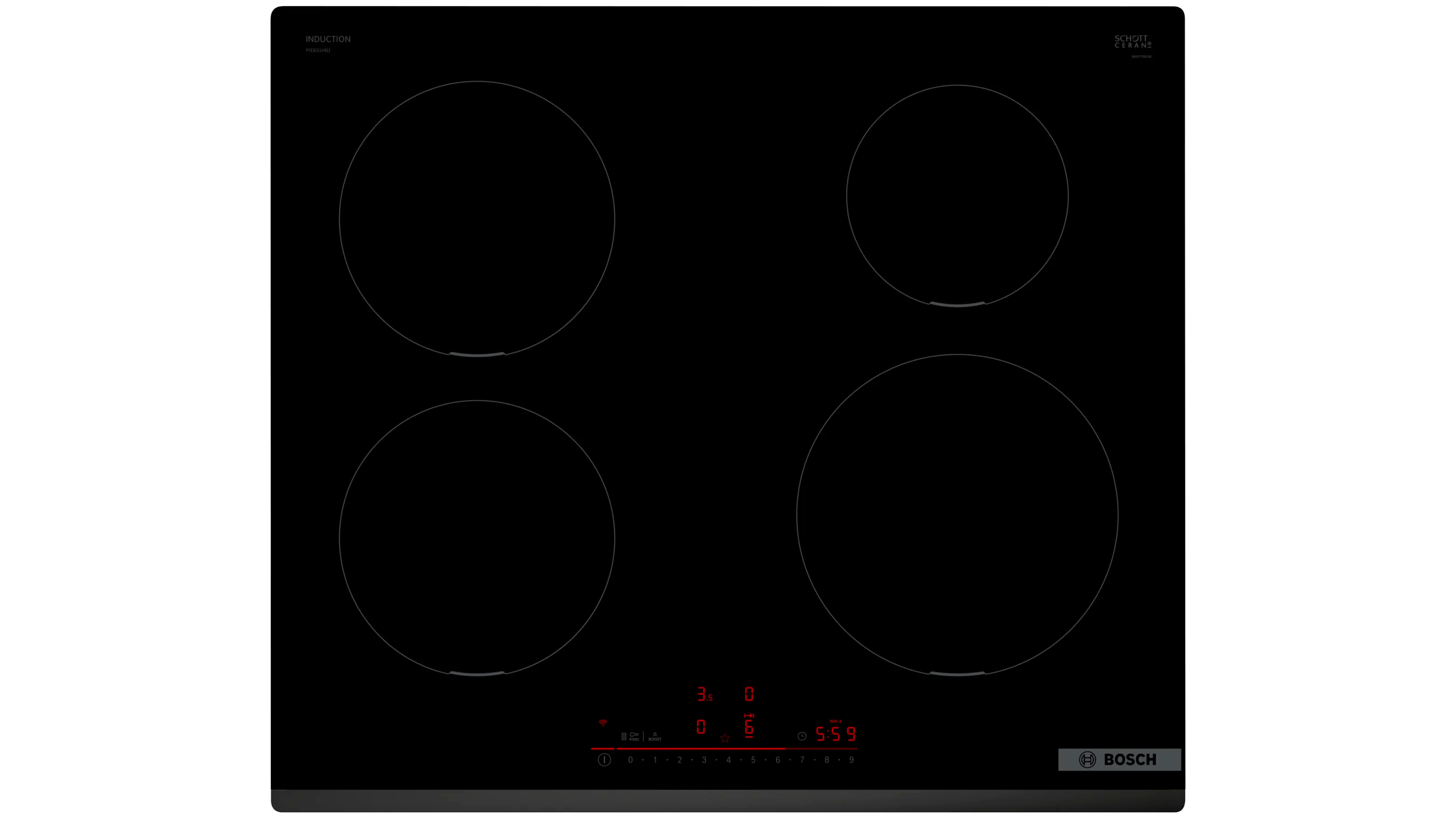Set power level 3 on the scale
The image size is (1456, 819).
pos(704,760)
